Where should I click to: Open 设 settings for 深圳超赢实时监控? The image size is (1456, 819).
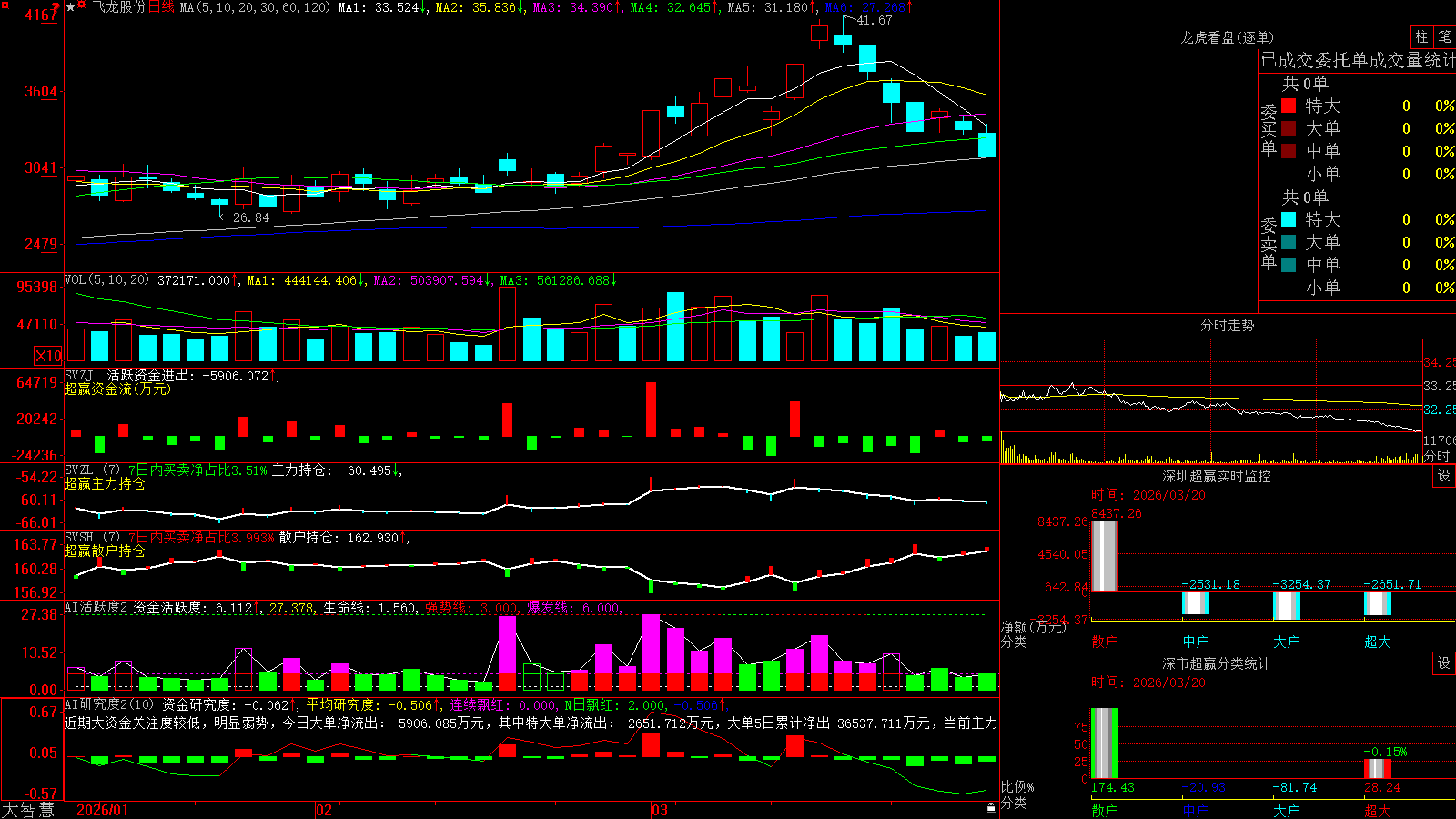click(x=1444, y=476)
